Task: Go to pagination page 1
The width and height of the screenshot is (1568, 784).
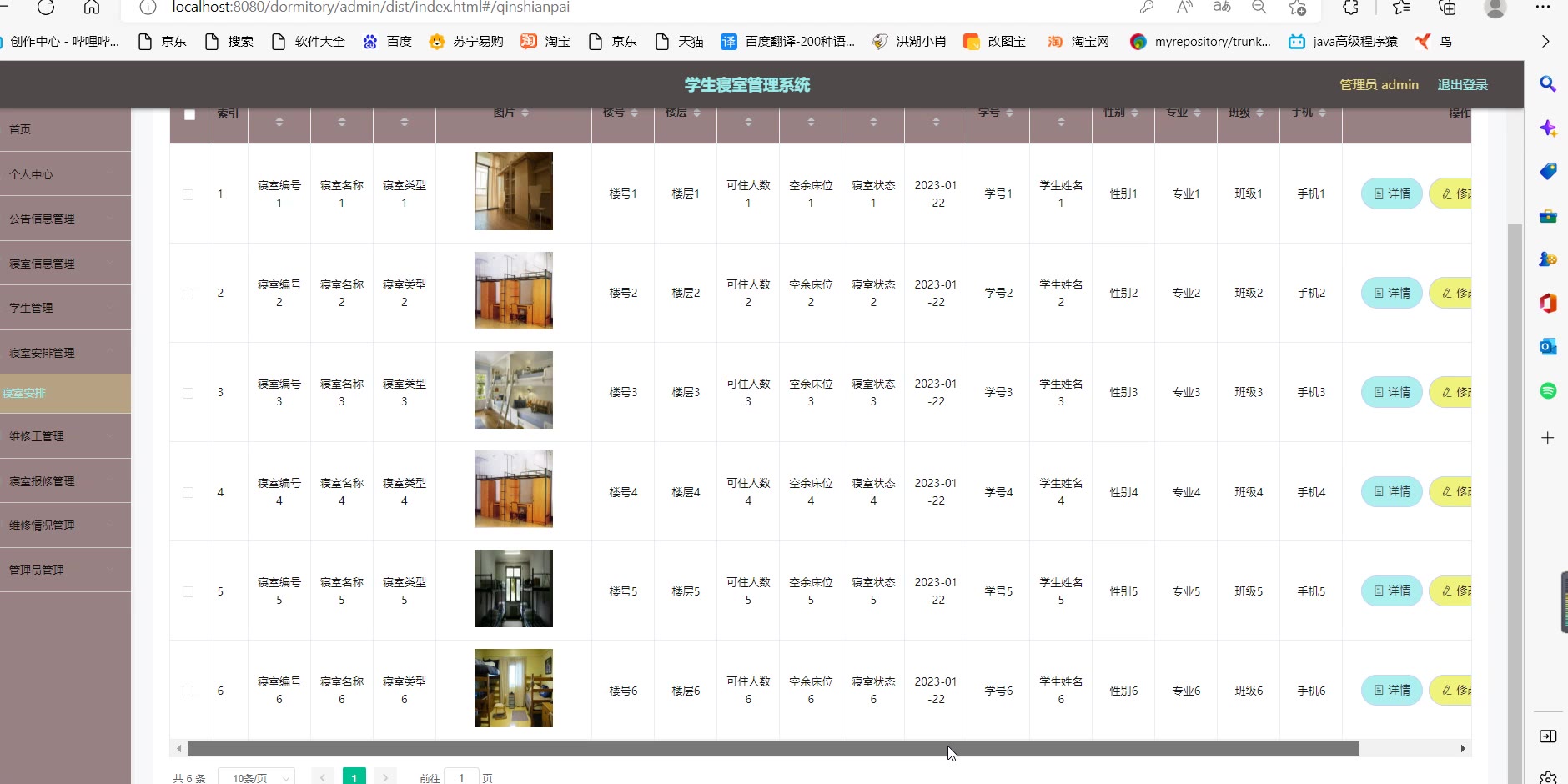Action: point(354,777)
